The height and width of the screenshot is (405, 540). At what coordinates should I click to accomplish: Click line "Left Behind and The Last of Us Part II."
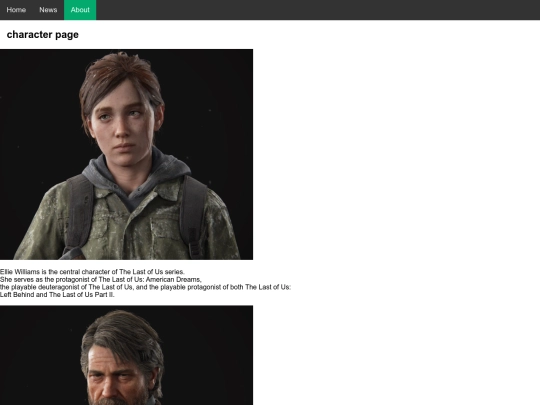[57, 294]
